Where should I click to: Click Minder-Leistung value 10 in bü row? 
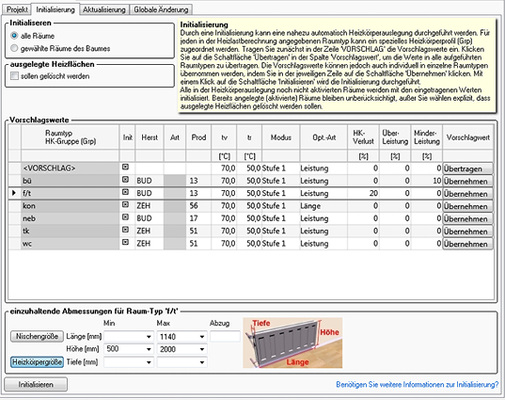tap(426, 181)
